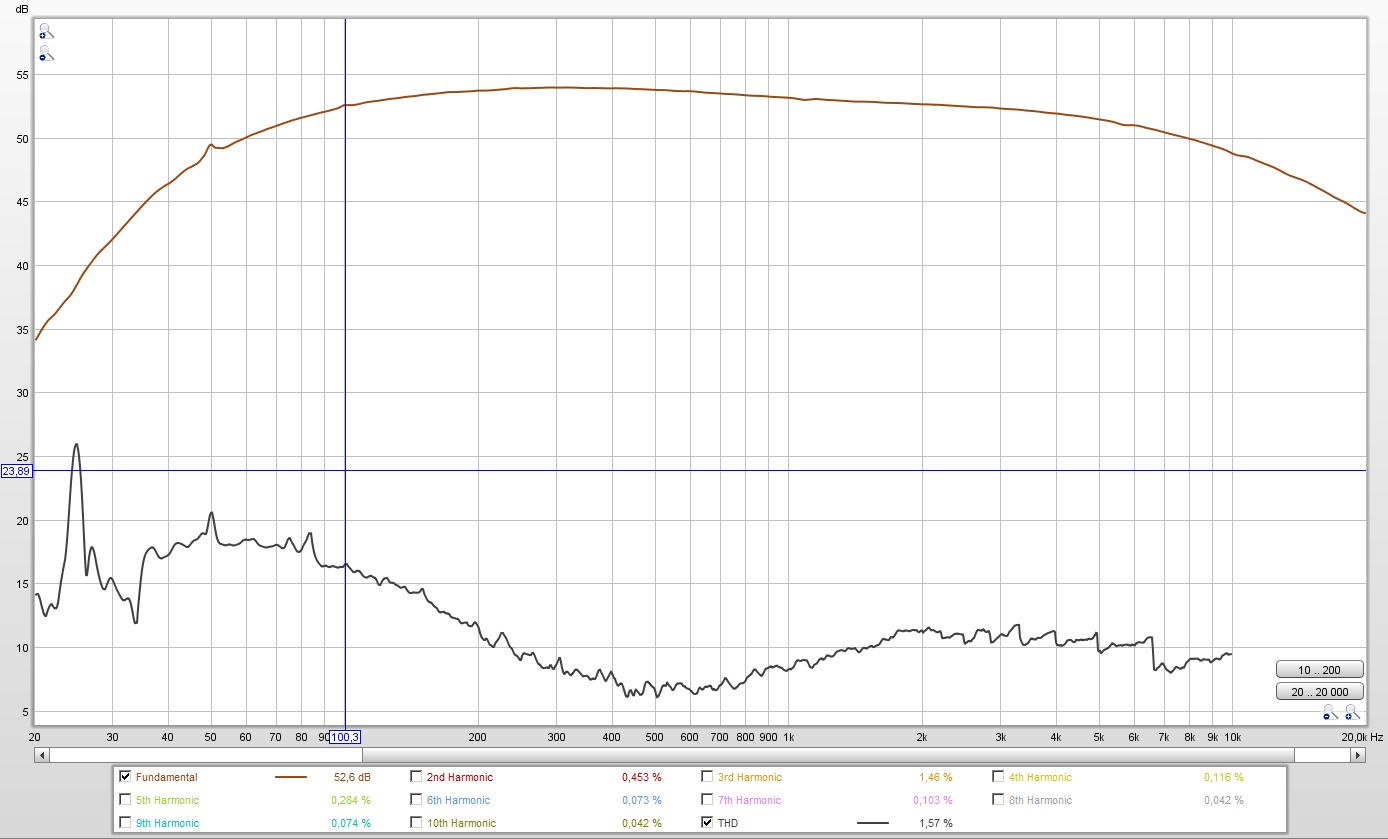1388x839 pixels.
Task: Turn on the 7th Harmonic trace
Action: (708, 800)
